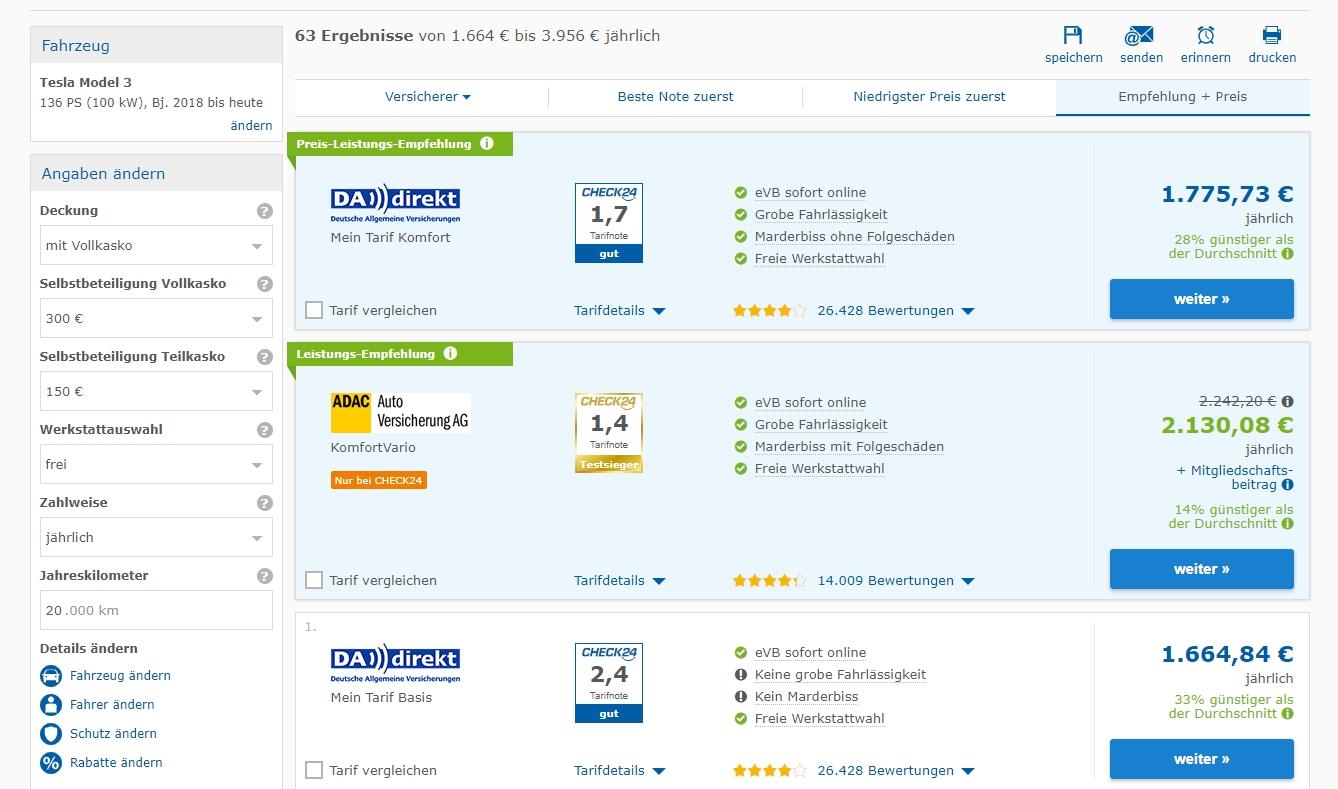Screen dimensions: 1338x789
Task: Click the car icon for Fahrzeug ändern
Action: tap(51, 675)
